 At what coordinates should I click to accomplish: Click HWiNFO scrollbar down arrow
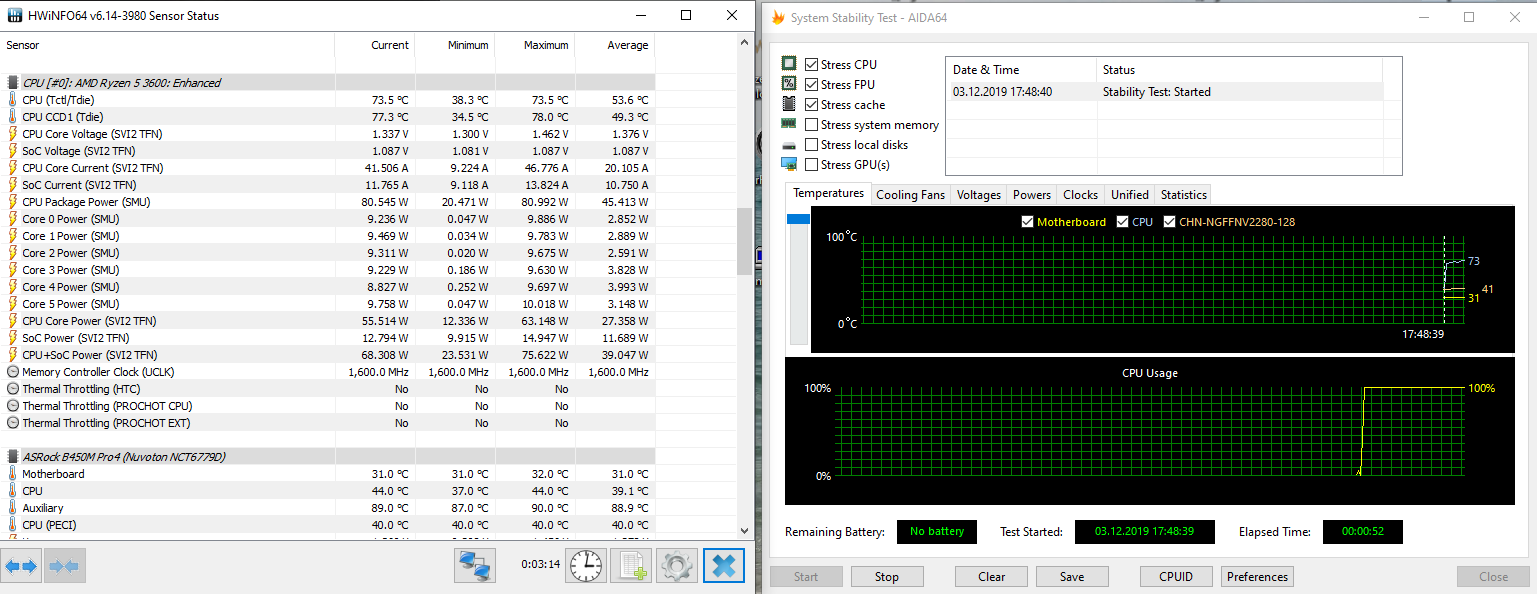click(x=744, y=531)
